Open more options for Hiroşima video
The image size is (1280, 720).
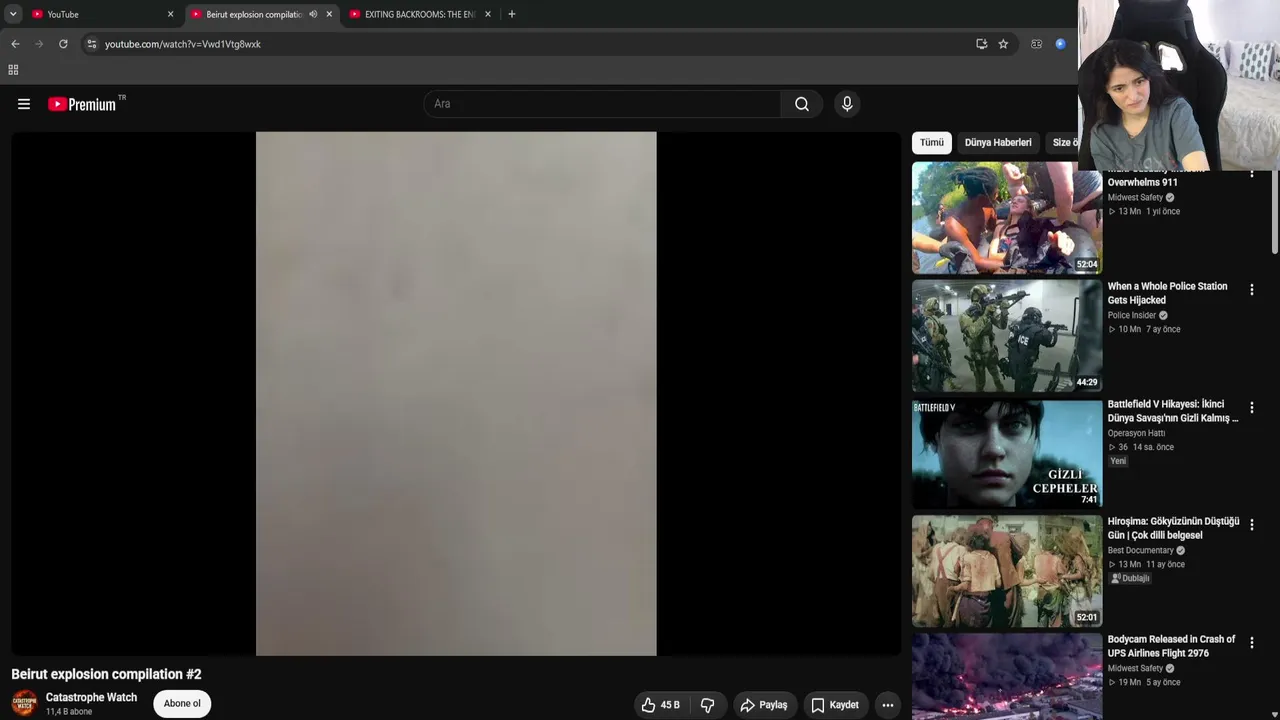[1251, 525]
